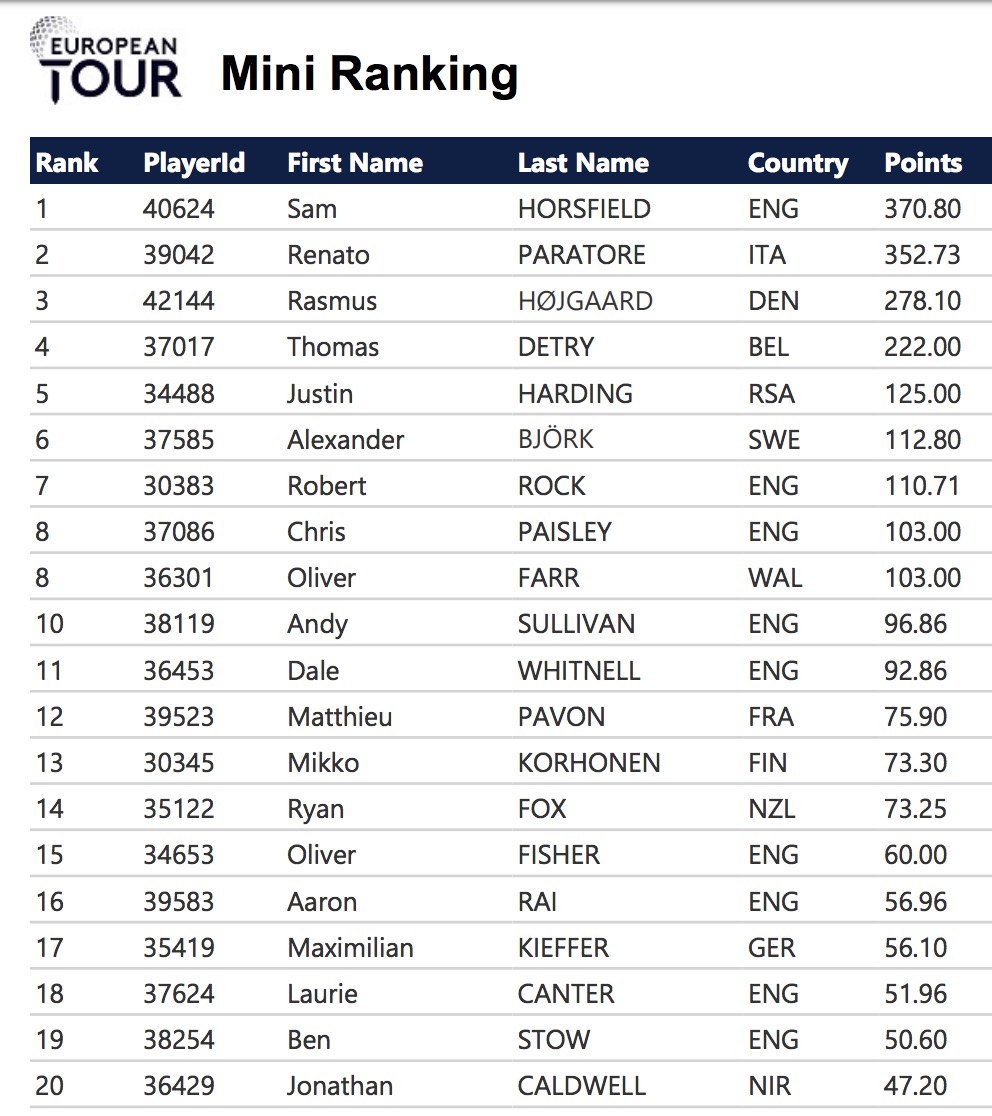Viewport: 992px width, 1116px height.
Task: Click last name SULLIVAN
Action: (x=576, y=624)
